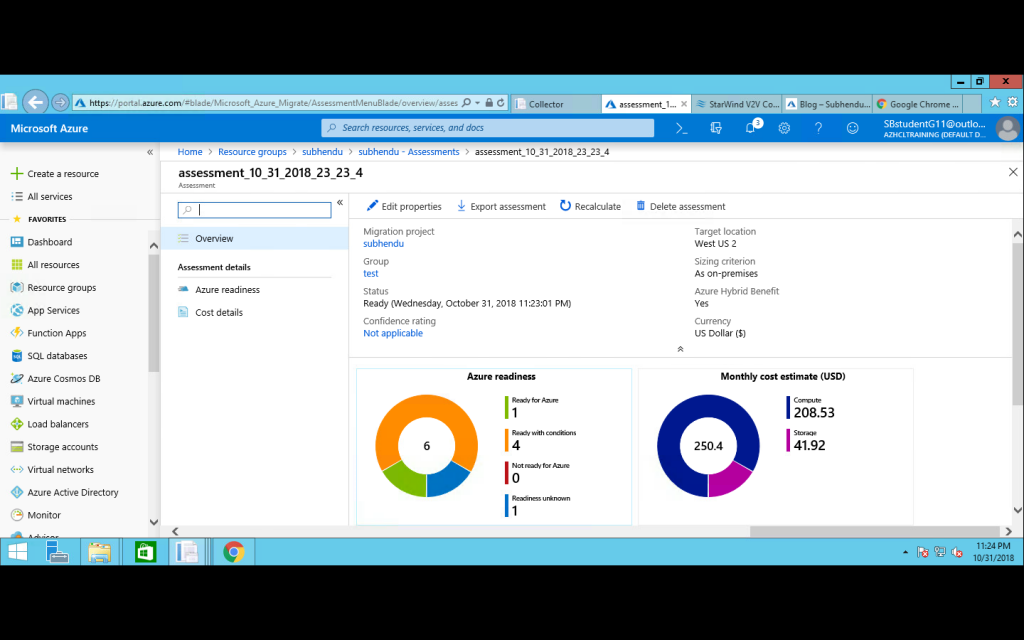Switch to StarWind V2V browser tab

pos(737,104)
